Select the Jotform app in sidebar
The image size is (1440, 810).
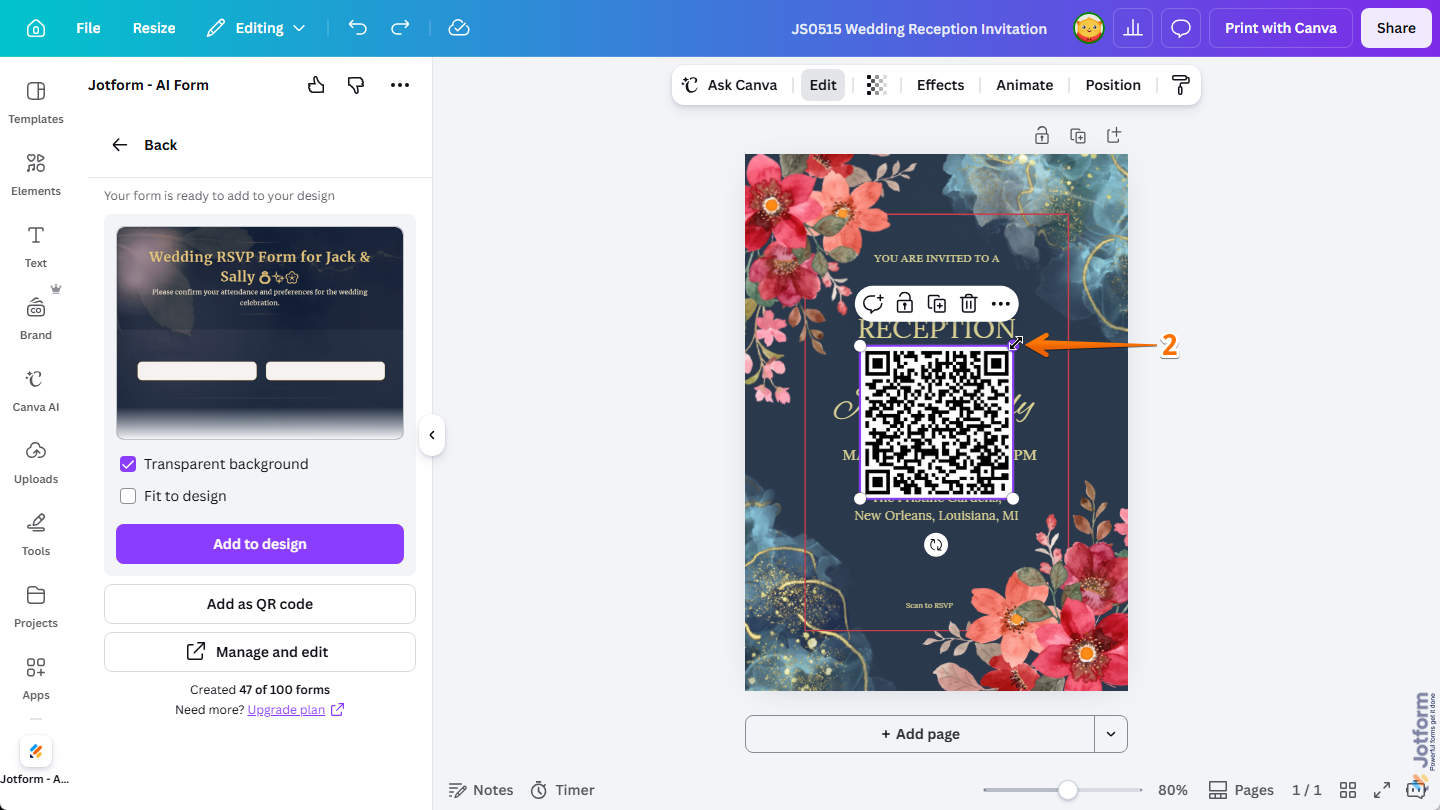click(x=36, y=760)
